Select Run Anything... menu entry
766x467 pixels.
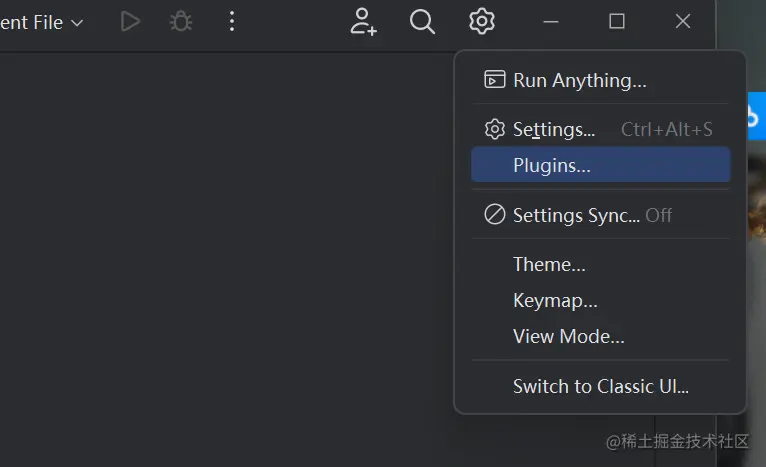[x=579, y=80]
